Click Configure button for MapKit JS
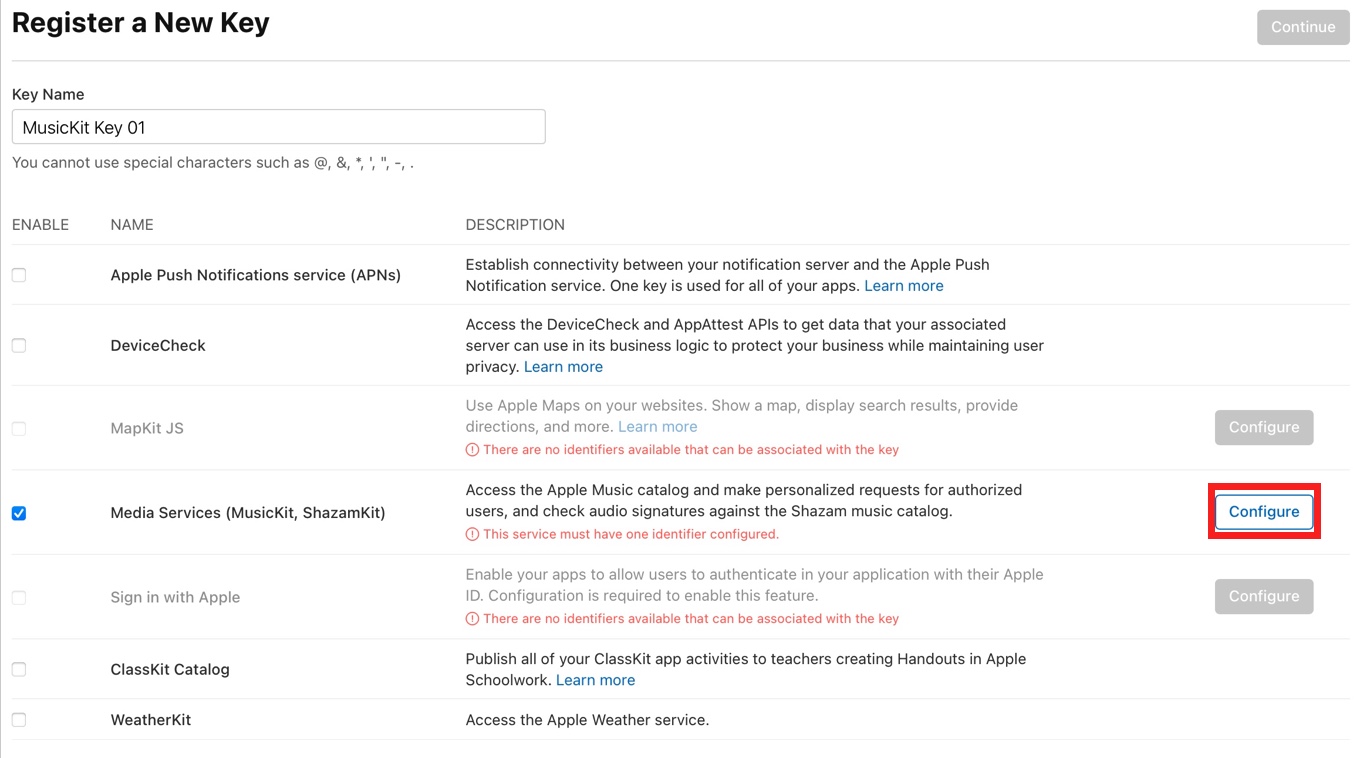Screen dimensions: 1369x758 tap(1264, 427)
